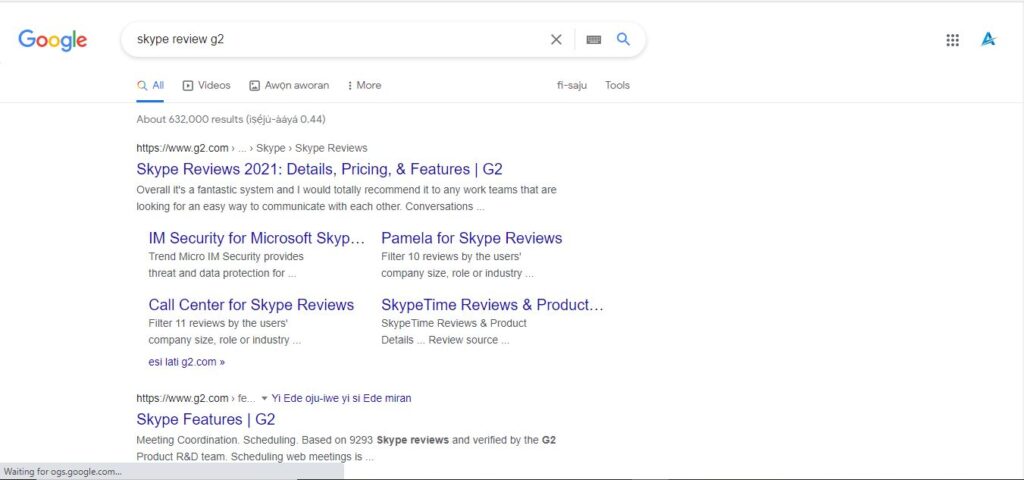Open Skype Reviews 2021 G2 result
Viewport: 1024px width, 480px height.
[319, 169]
